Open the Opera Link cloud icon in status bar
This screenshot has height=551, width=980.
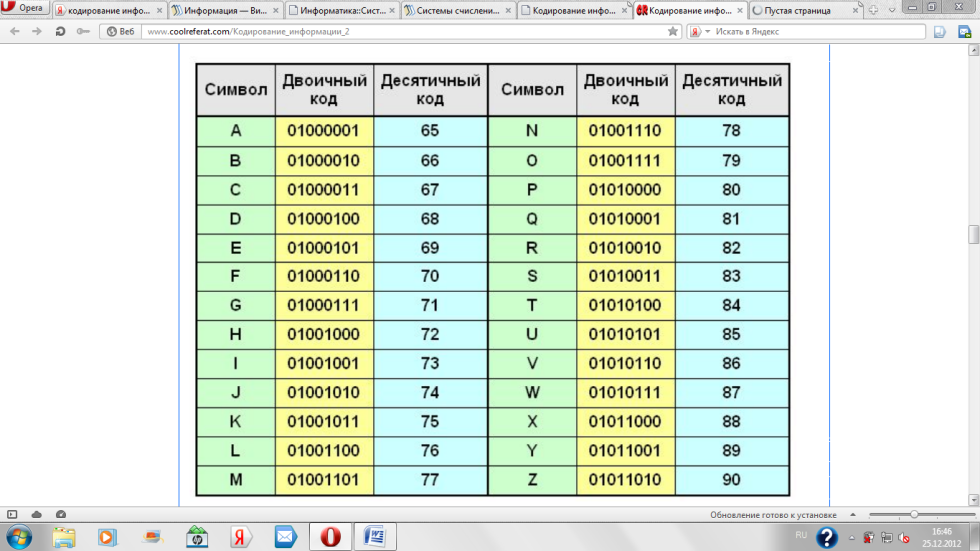37,514
